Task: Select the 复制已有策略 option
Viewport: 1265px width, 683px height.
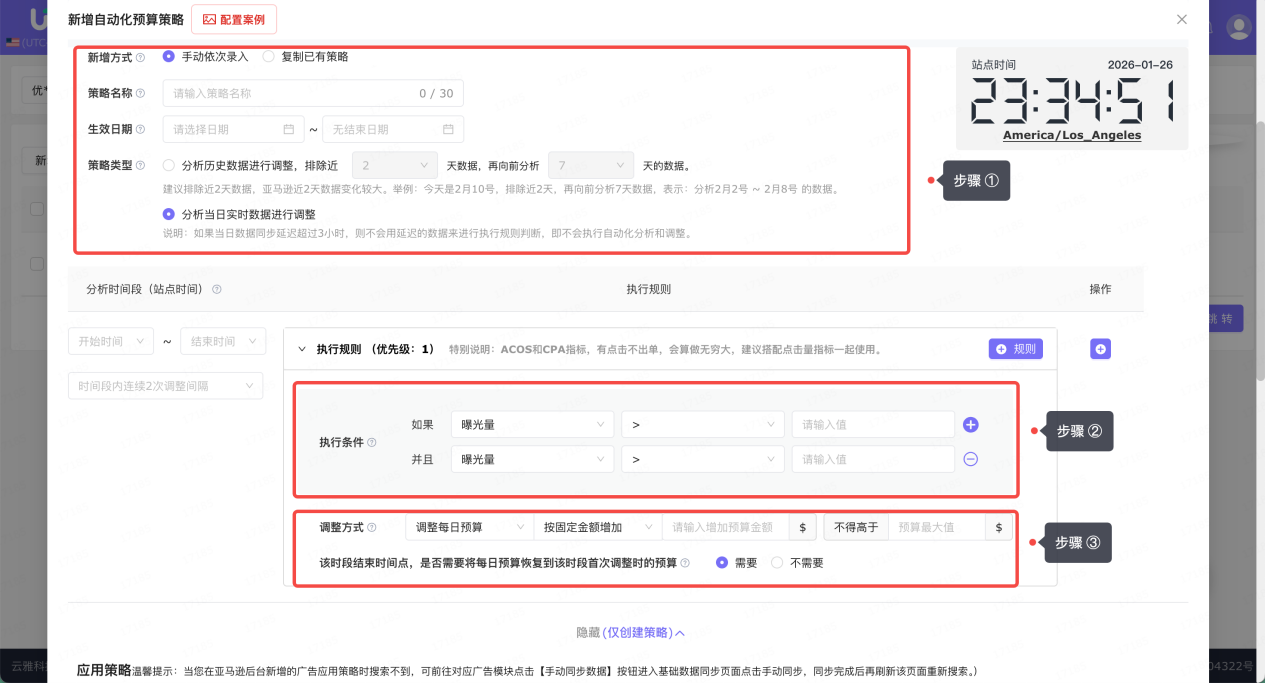Action: [x=268, y=56]
